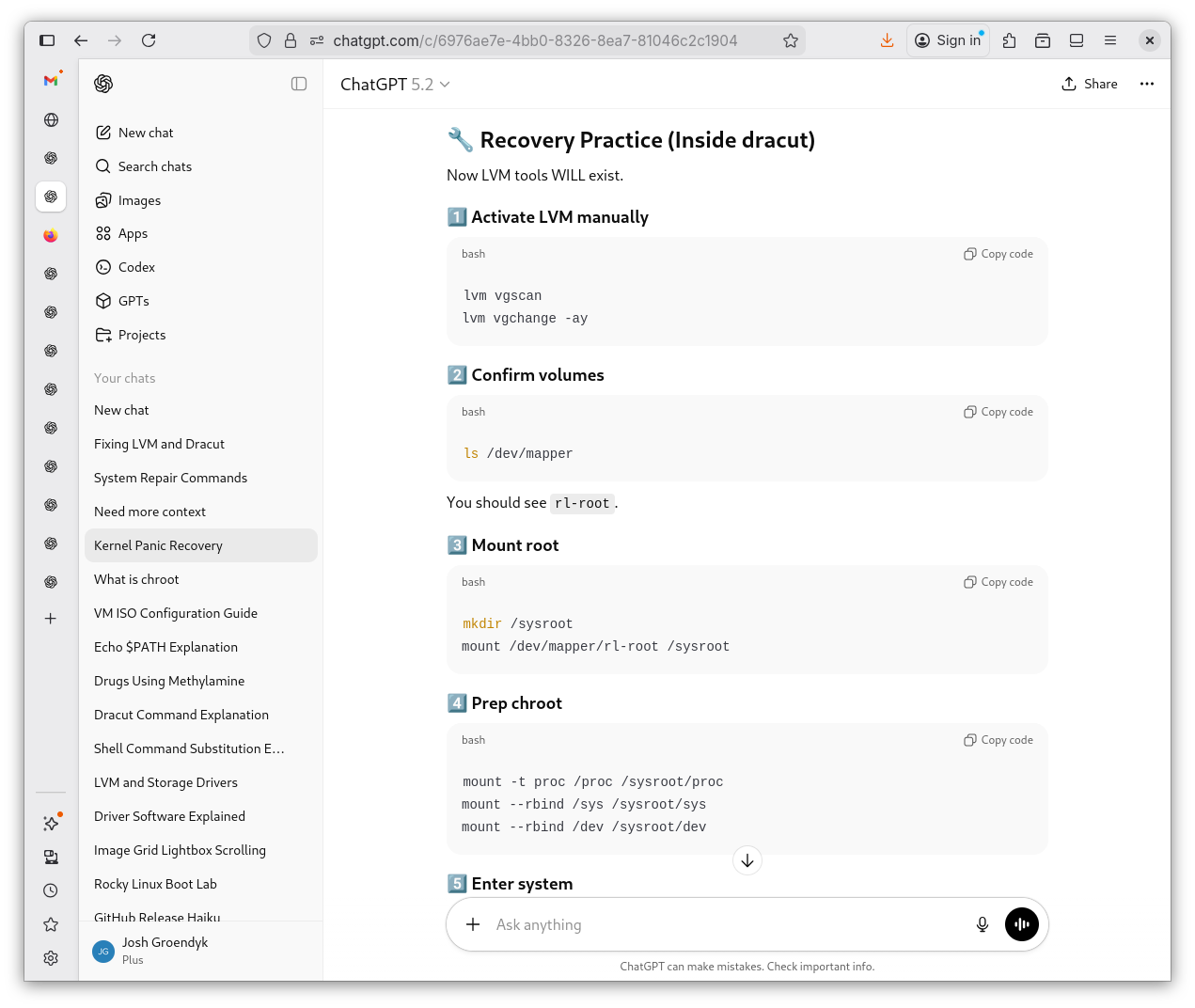Expand the ChatGPT 5.2 model selector
Screen dimensions: 1195x1008
point(395,85)
